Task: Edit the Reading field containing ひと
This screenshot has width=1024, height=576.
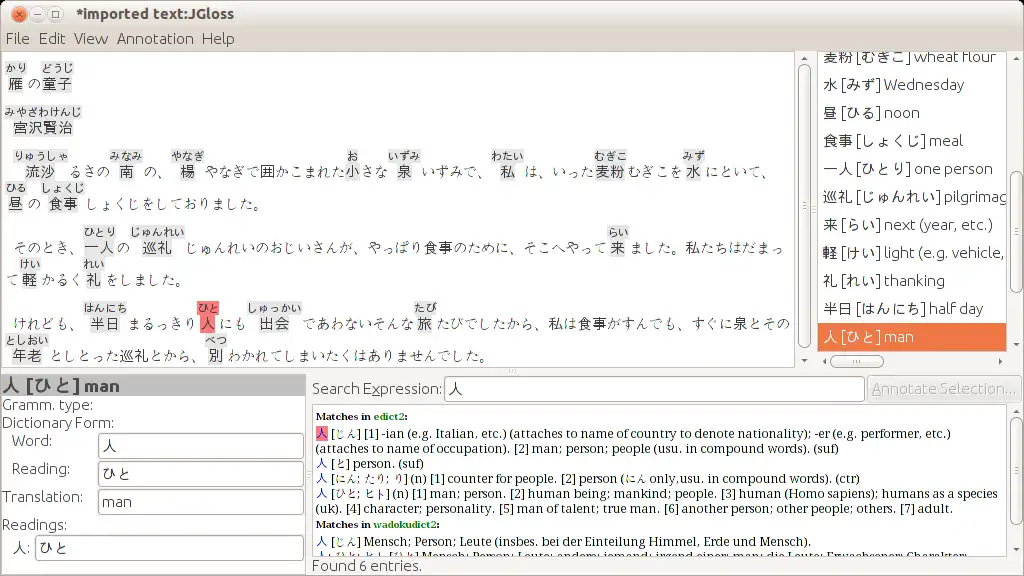Action: click(200, 474)
